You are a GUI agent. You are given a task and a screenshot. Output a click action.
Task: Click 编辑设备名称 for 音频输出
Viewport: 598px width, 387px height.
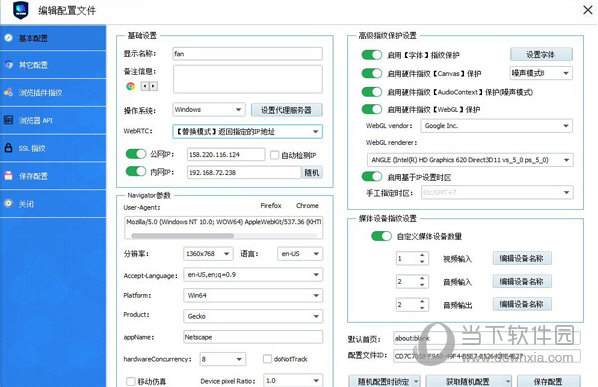pos(522,304)
